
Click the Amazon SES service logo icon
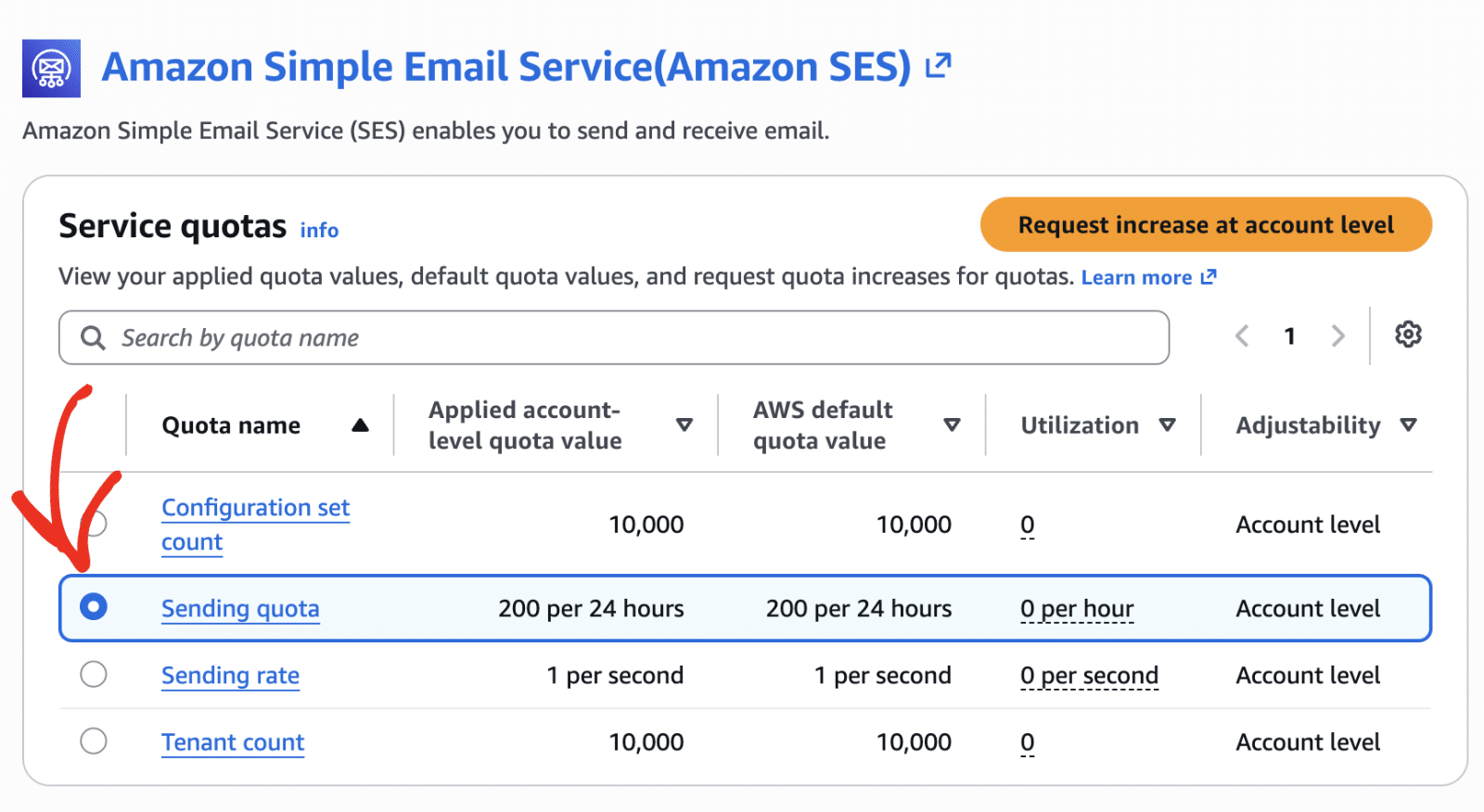[51, 68]
